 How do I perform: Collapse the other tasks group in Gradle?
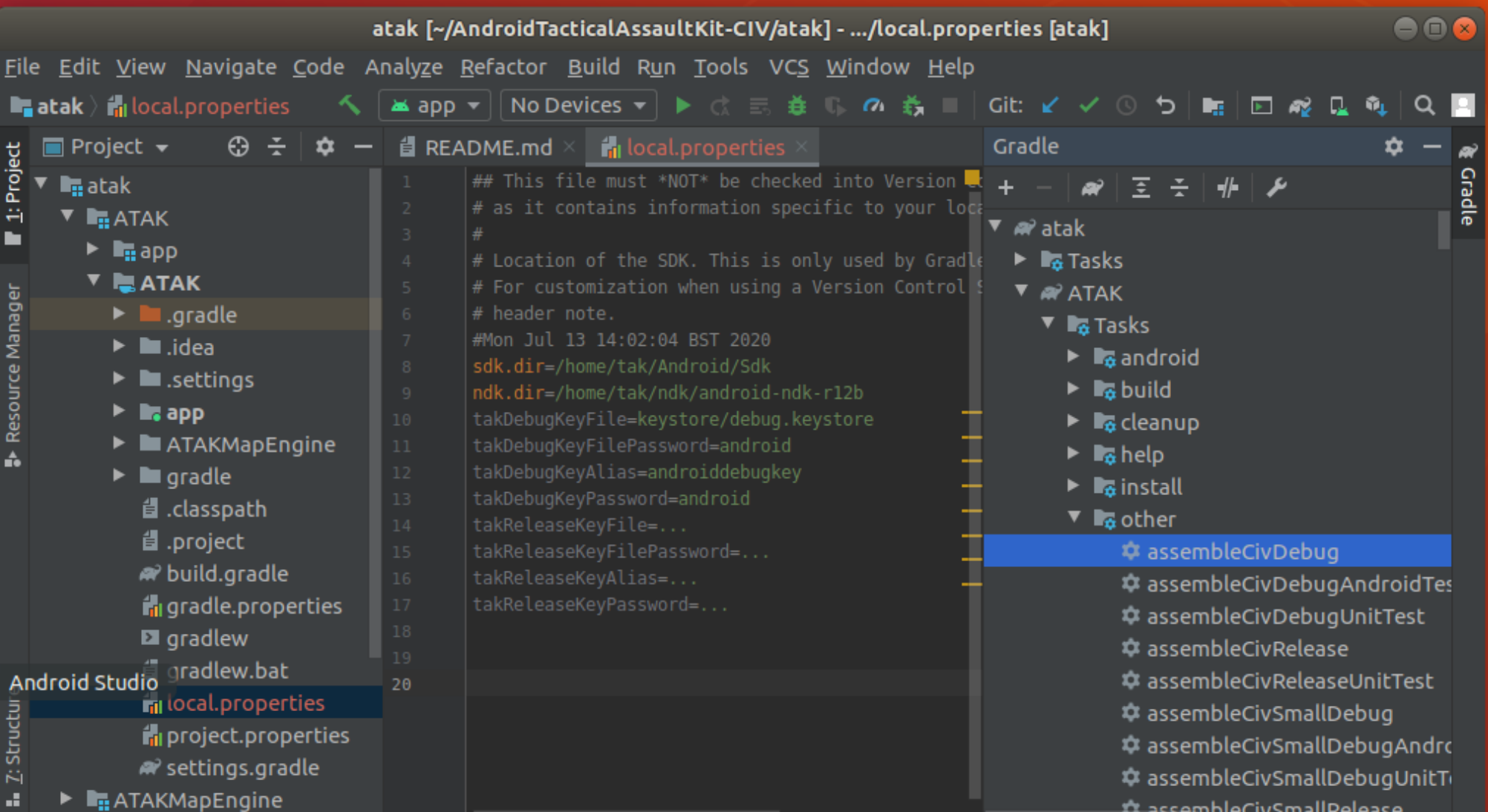tap(1074, 518)
